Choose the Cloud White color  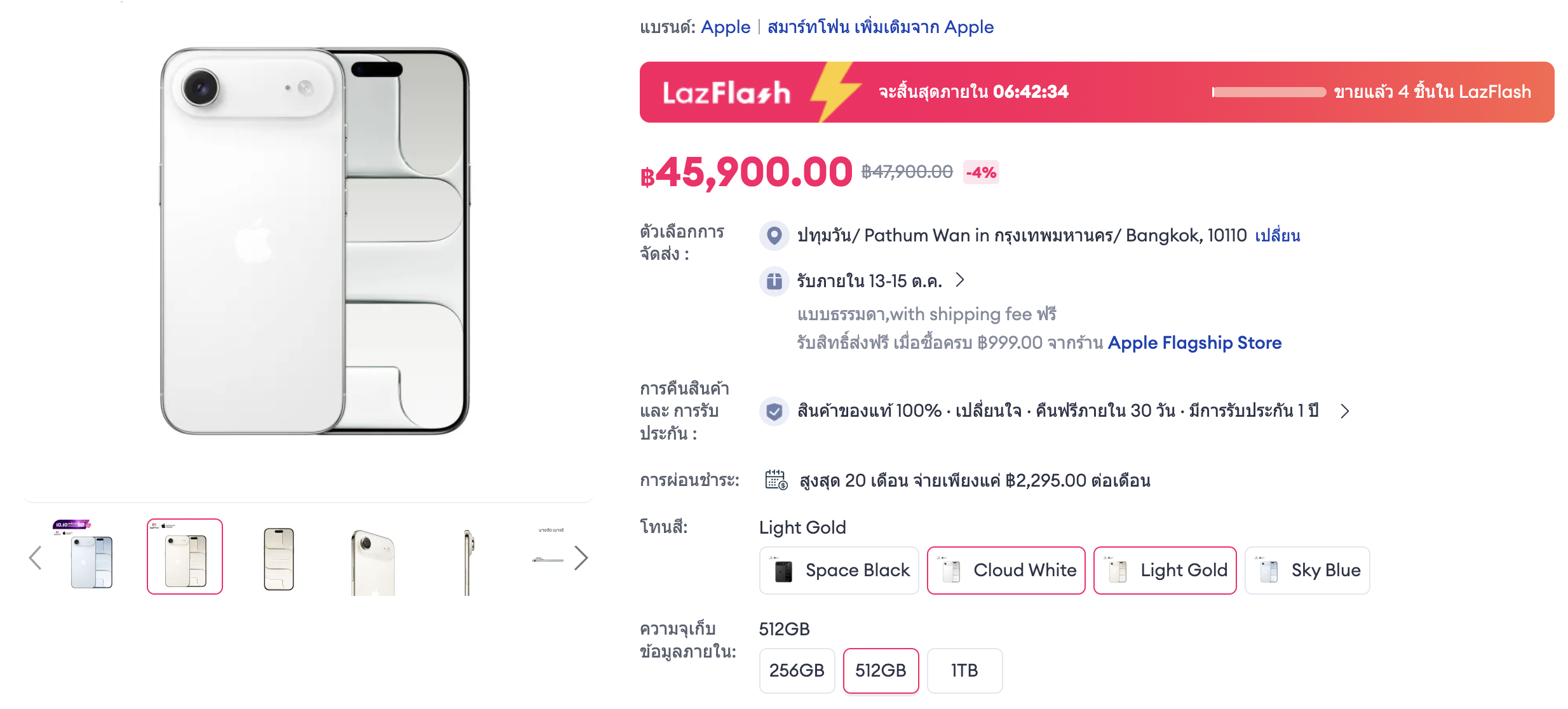coord(1006,571)
